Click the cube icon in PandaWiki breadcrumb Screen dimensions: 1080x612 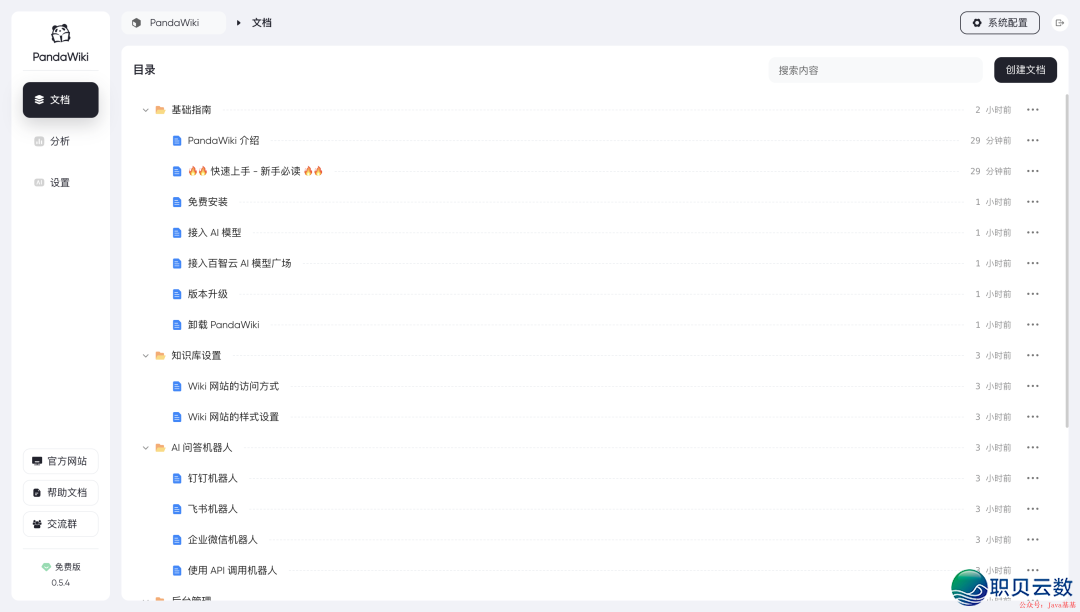point(136,23)
